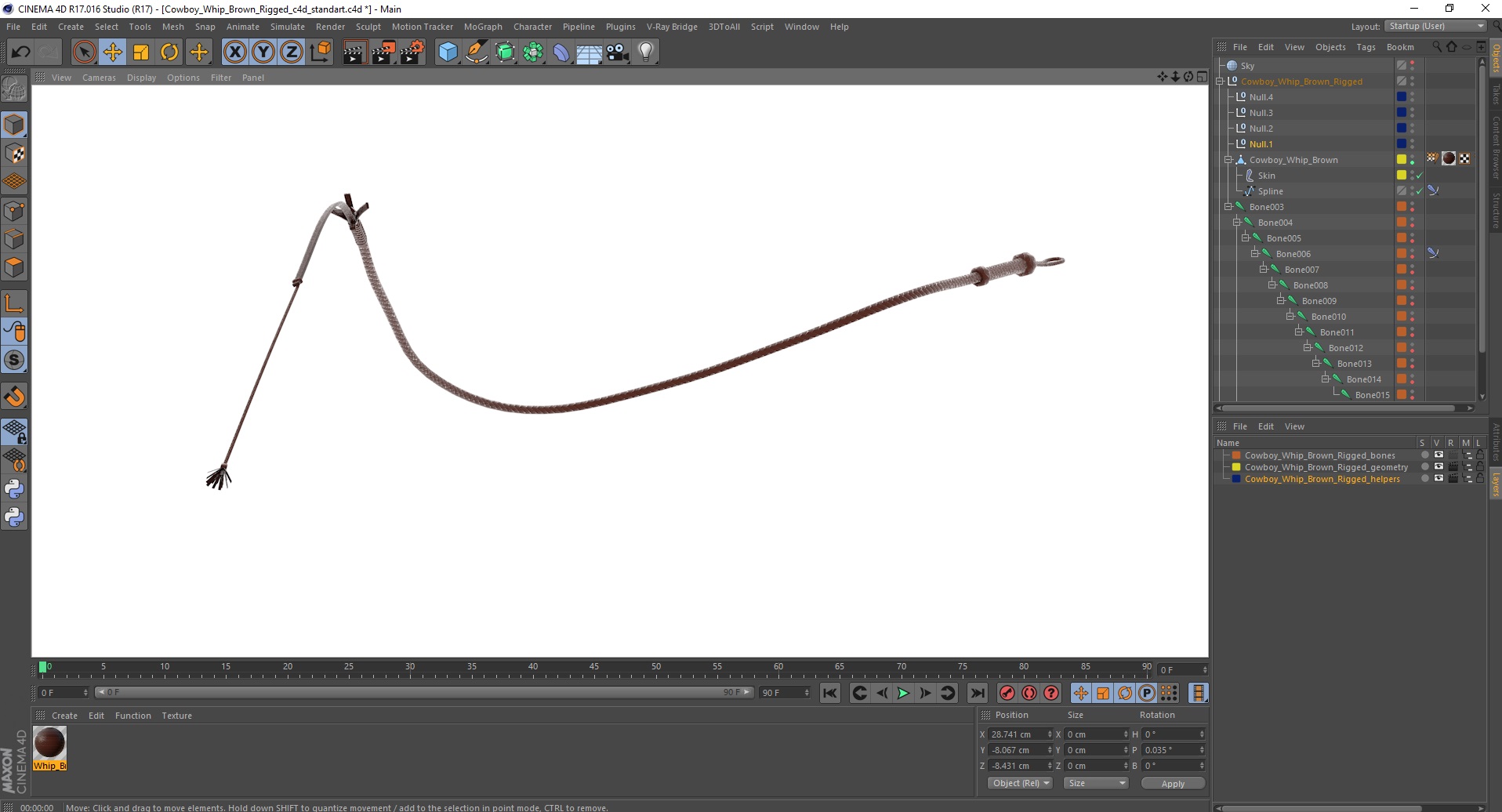Add a Cube primitive object
The image size is (1502, 812).
[x=448, y=53]
